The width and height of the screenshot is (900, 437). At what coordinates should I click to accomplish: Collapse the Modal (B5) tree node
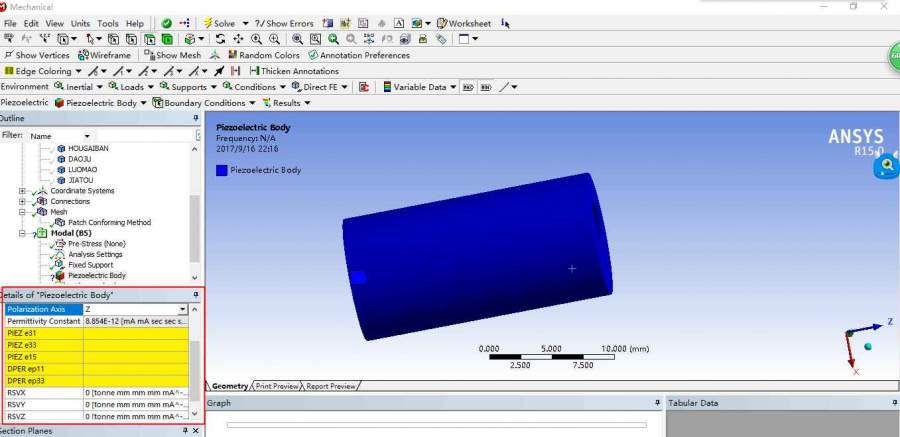click(22, 234)
